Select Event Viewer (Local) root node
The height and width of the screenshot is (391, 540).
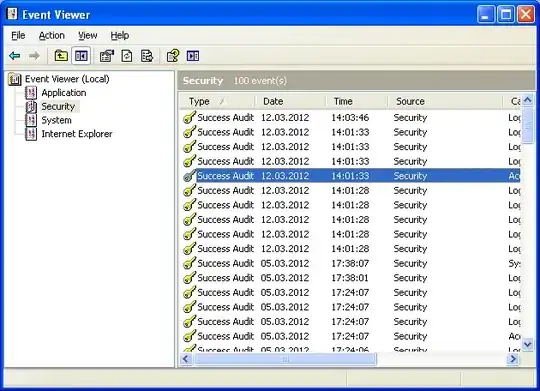tap(67, 79)
